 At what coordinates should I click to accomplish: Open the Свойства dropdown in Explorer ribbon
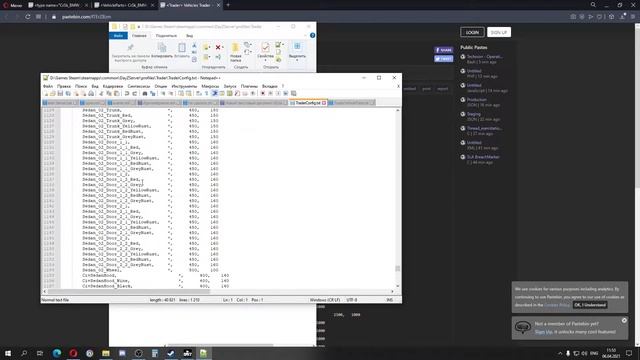265,52
